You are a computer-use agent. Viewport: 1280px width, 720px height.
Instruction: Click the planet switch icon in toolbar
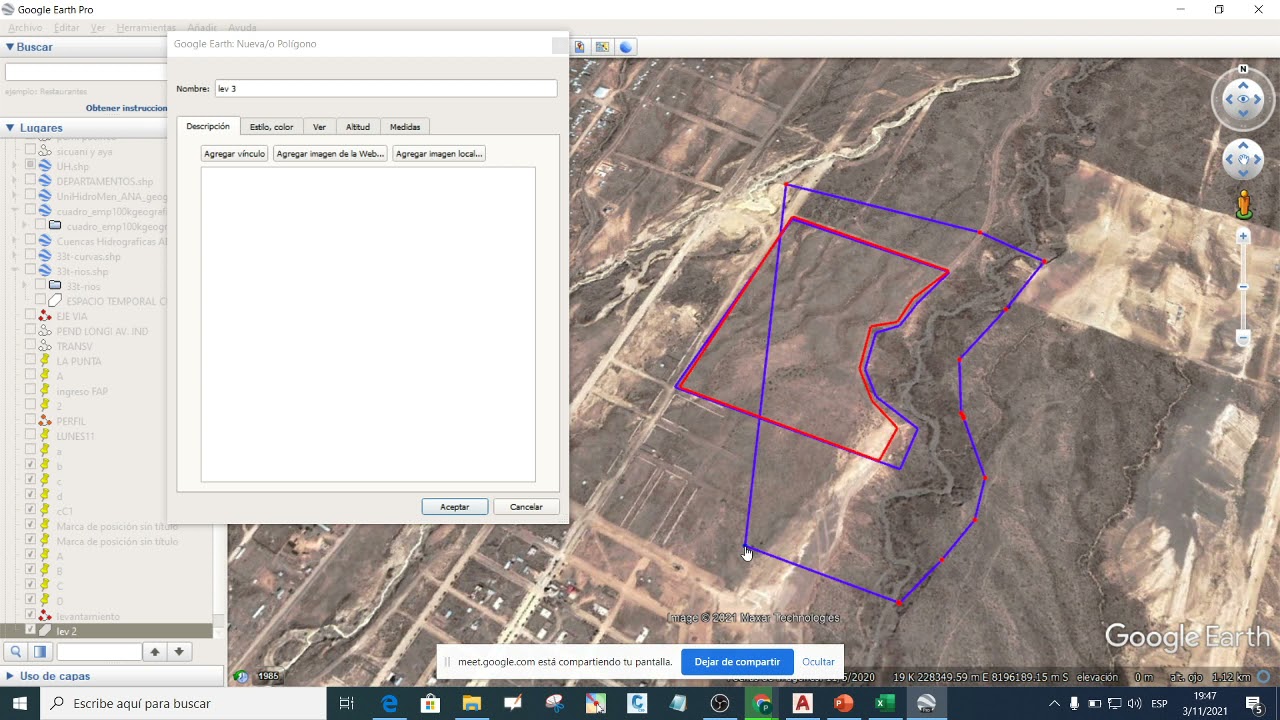(626, 47)
